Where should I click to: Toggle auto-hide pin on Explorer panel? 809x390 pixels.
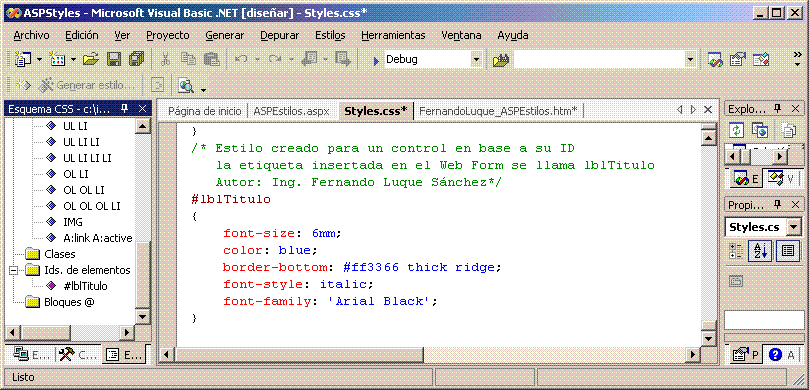point(778,108)
